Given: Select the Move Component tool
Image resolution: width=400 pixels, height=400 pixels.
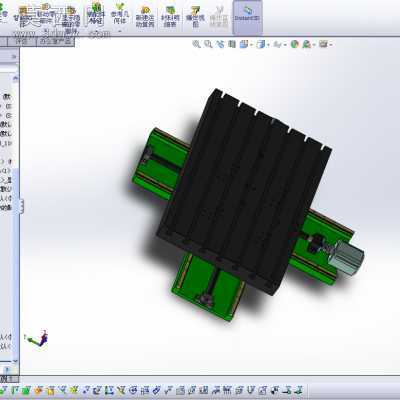Looking at the screenshot, I should point(46,15).
